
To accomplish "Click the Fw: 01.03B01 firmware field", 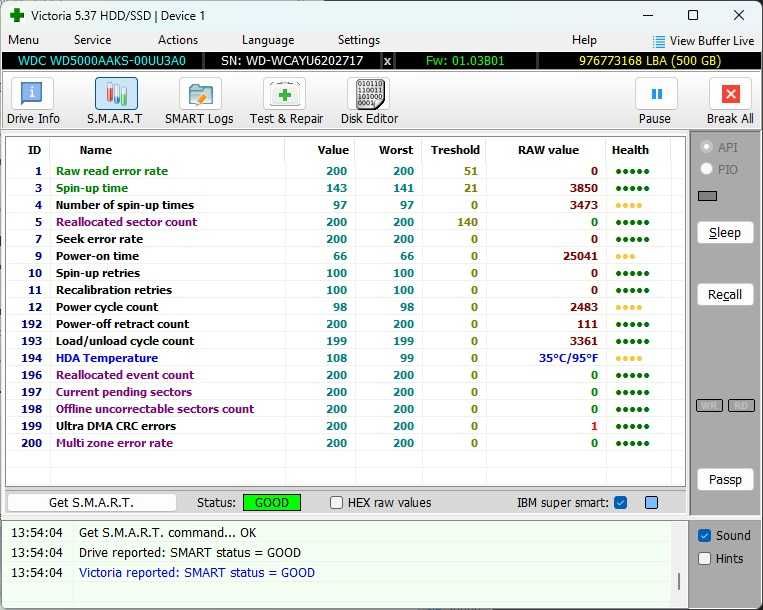I will (465, 61).
